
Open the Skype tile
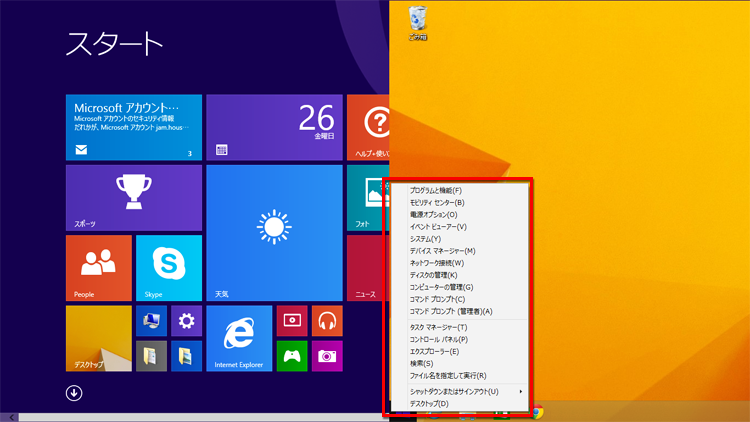point(168,268)
